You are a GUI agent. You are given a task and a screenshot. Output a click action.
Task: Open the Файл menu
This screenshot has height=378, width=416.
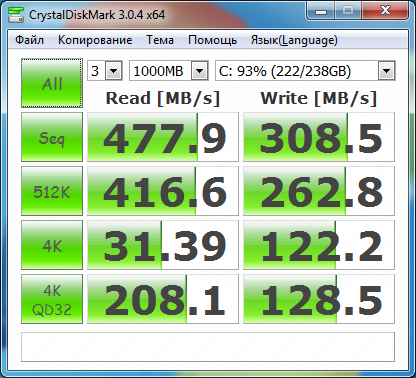(29, 40)
